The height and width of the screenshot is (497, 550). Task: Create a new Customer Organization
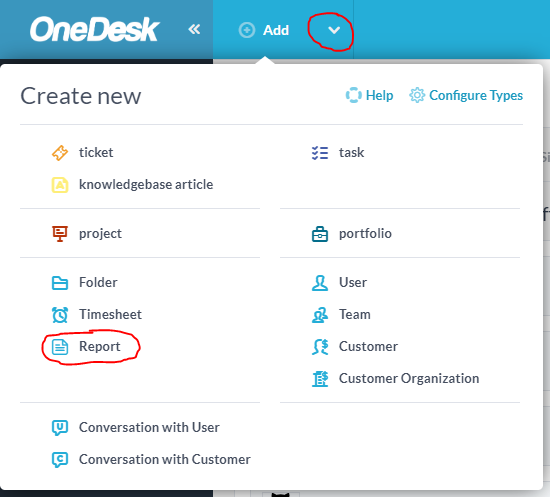coord(409,378)
